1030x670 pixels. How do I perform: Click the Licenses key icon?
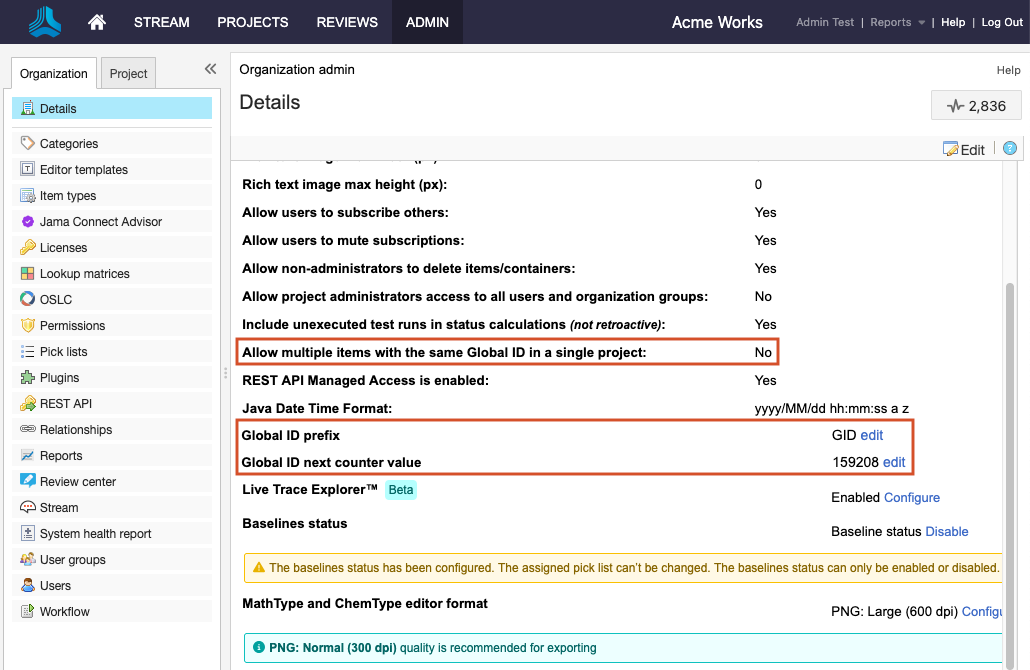click(x=28, y=248)
